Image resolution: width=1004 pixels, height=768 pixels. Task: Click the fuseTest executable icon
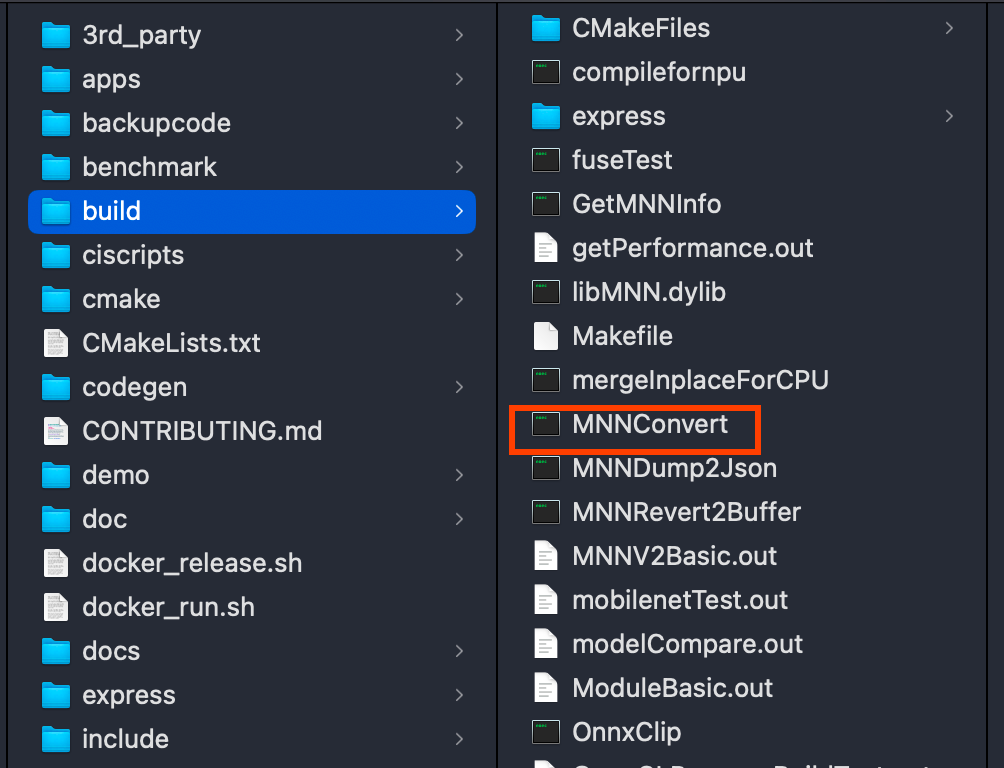tap(545, 160)
